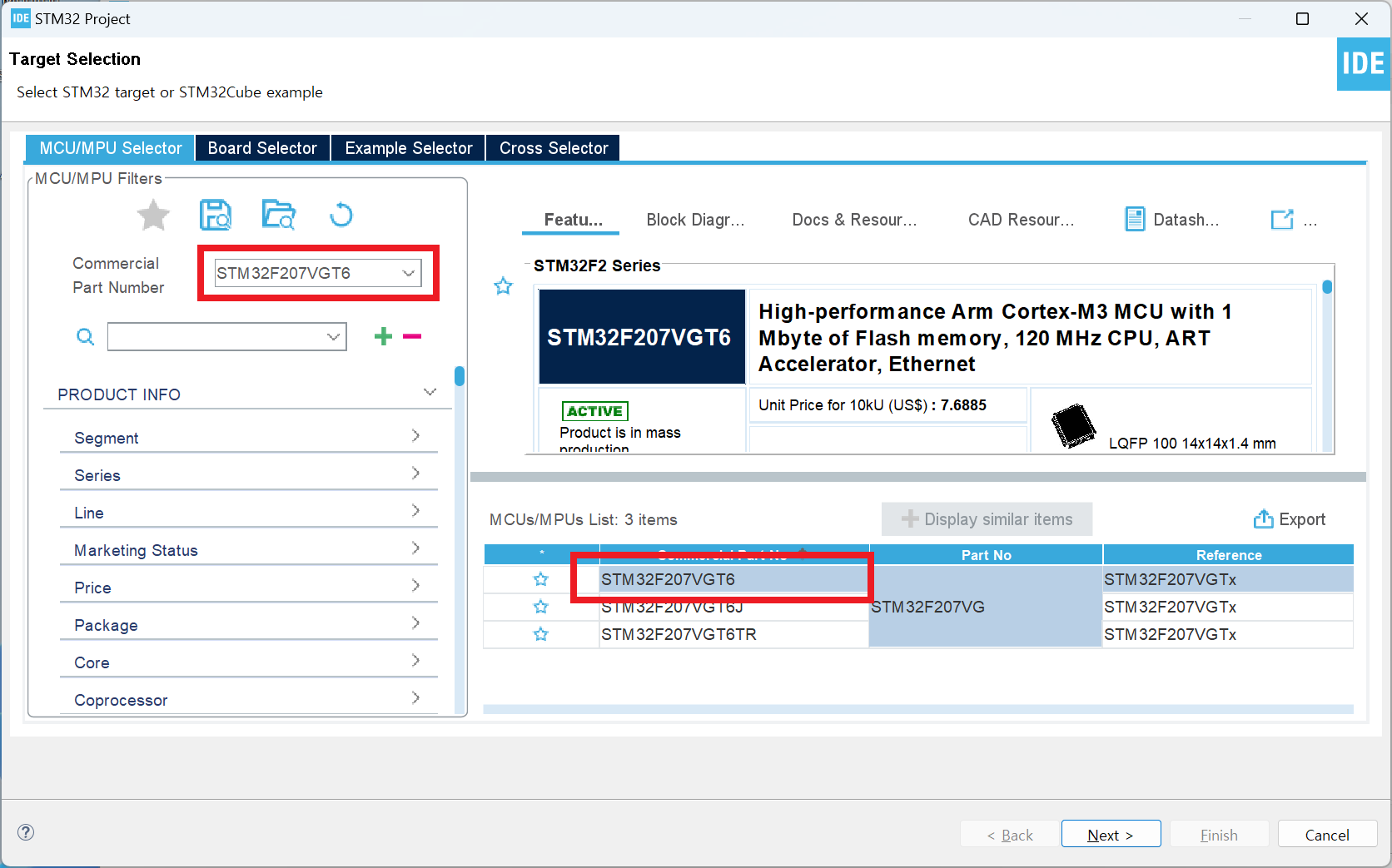The height and width of the screenshot is (868, 1392).
Task: Click the Cancel button
Action: [x=1327, y=834]
